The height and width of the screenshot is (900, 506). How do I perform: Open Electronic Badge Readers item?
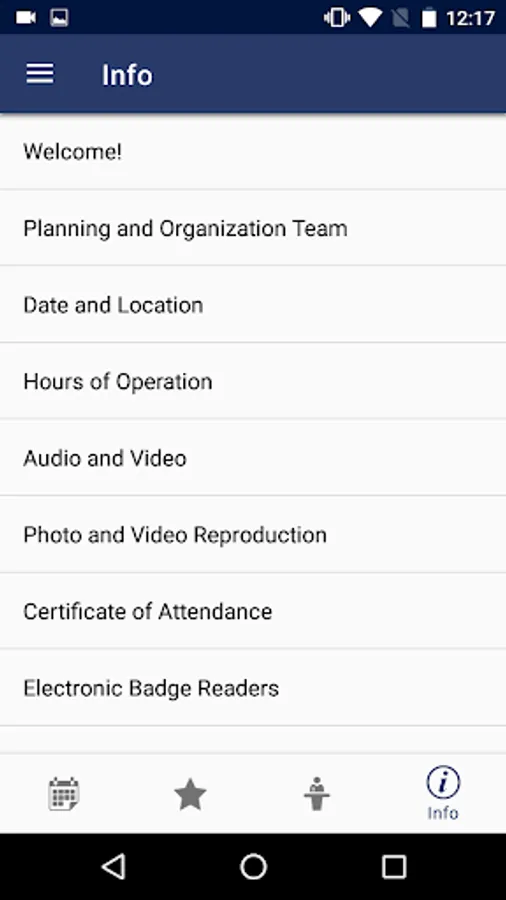(253, 688)
